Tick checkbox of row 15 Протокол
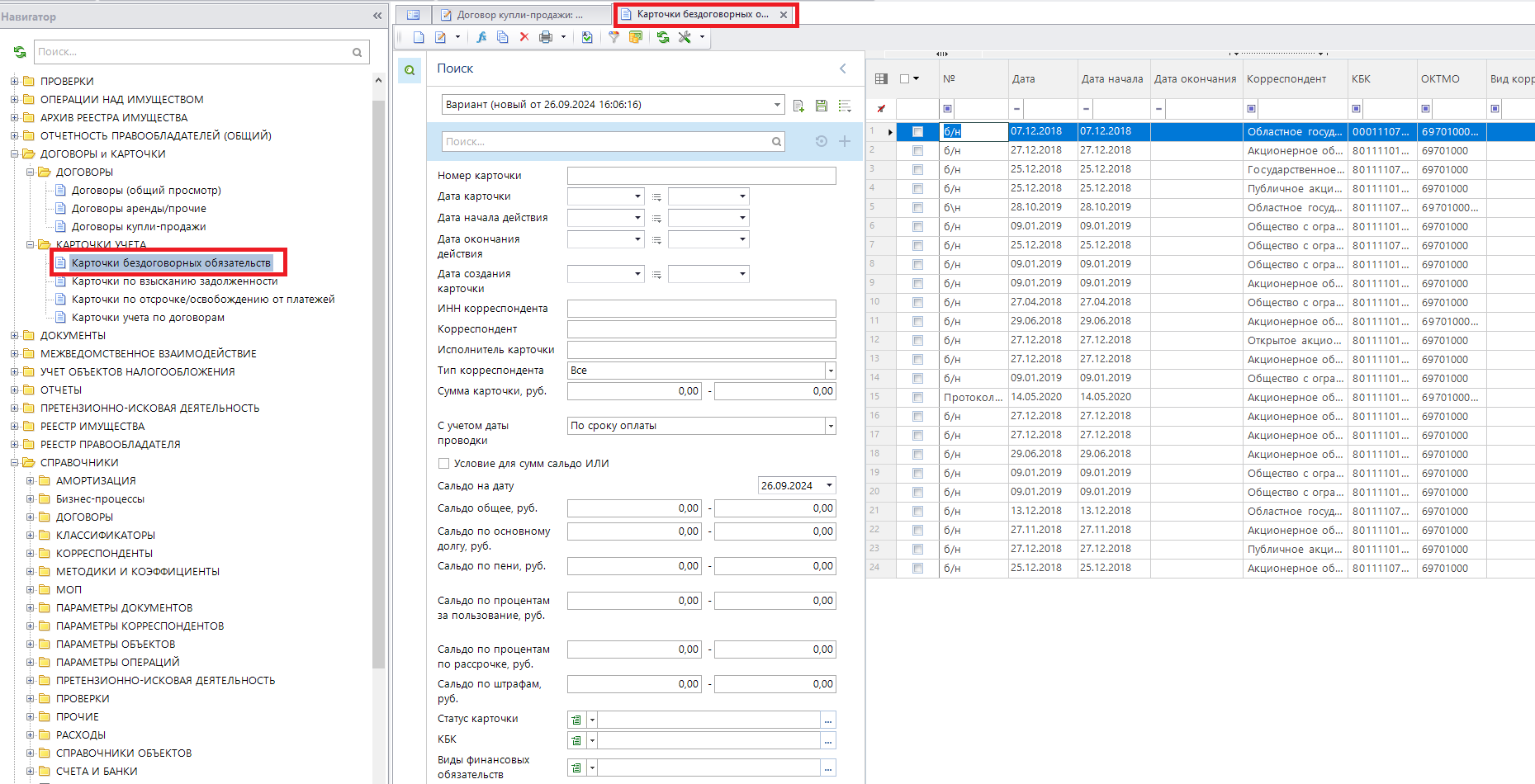 click(917, 398)
